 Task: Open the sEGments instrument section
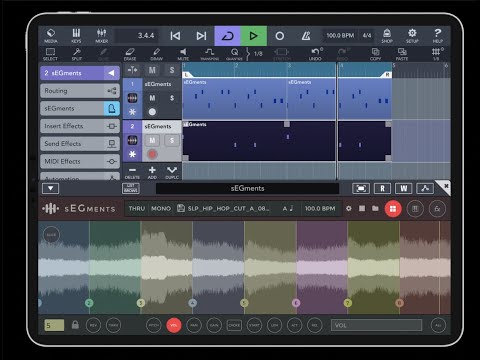pyautogui.click(x=80, y=108)
